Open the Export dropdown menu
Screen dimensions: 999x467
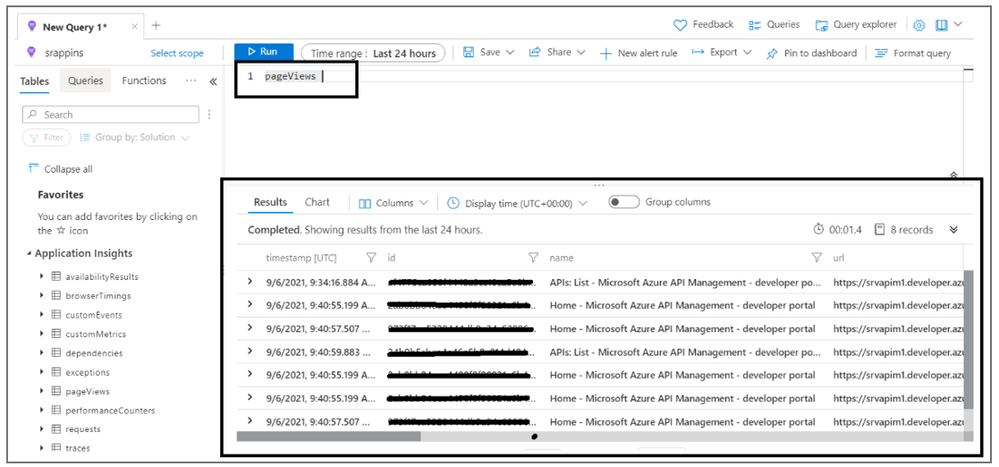[722, 53]
